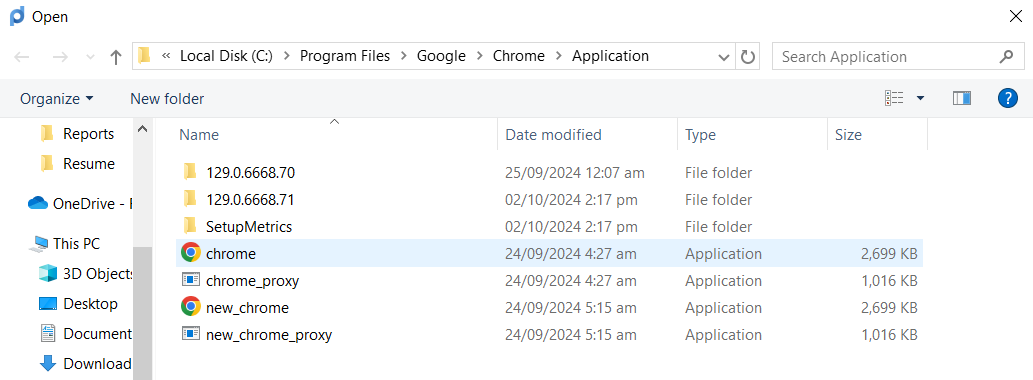Select the chrome application icon
The image size is (1033, 380).
point(190,253)
